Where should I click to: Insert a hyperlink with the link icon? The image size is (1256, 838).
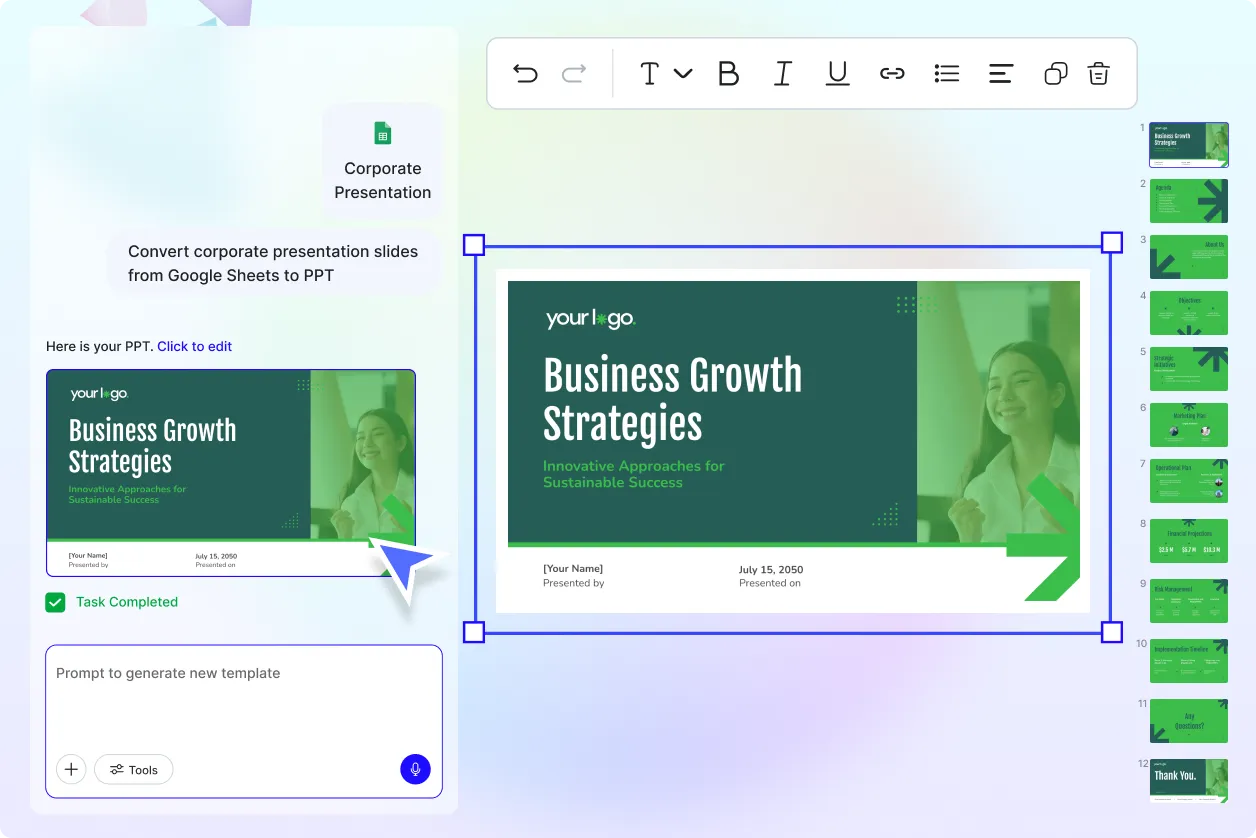[892, 73]
